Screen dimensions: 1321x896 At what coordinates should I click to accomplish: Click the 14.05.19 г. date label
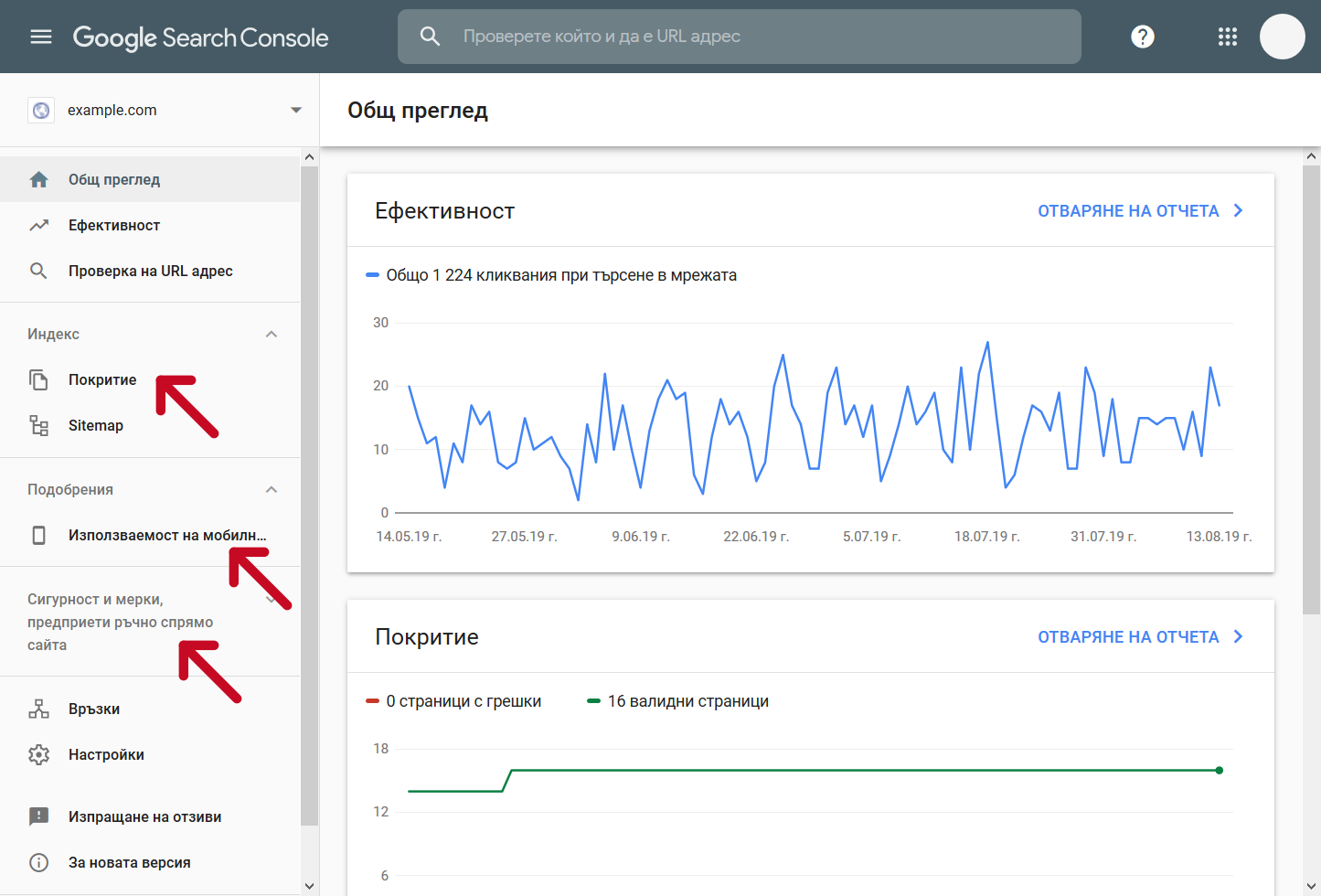click(409, 537)
